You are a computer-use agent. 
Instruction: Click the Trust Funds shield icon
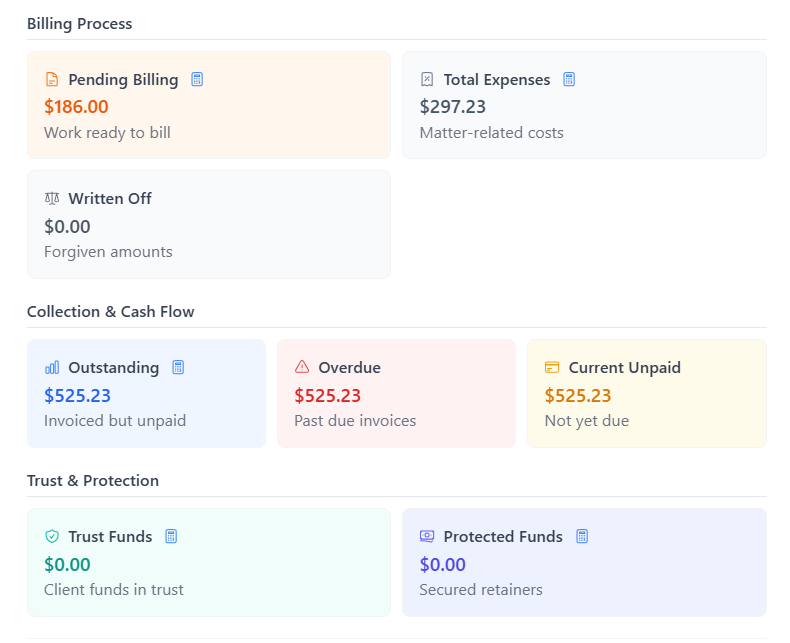[52, 537]
